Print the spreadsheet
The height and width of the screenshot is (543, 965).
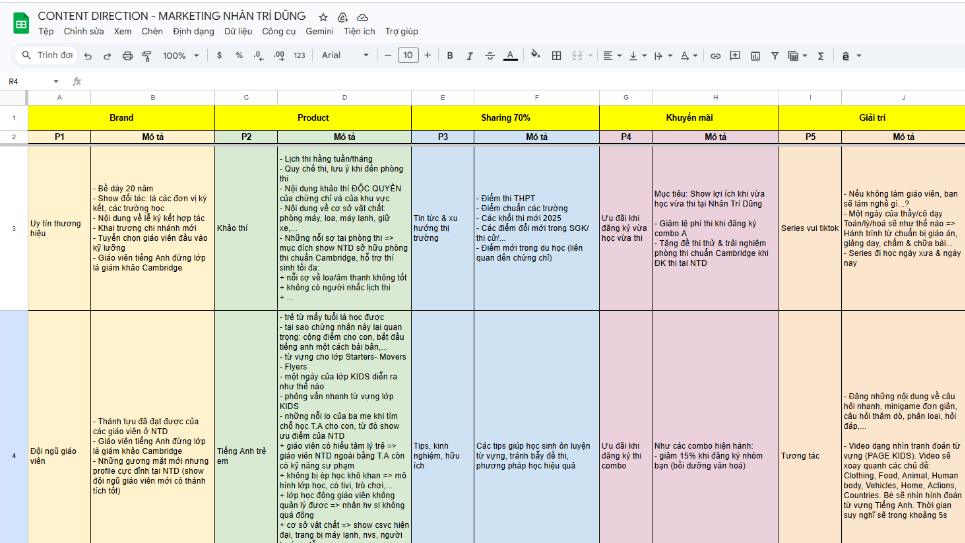pyautogui.click(x=127, y=55)
